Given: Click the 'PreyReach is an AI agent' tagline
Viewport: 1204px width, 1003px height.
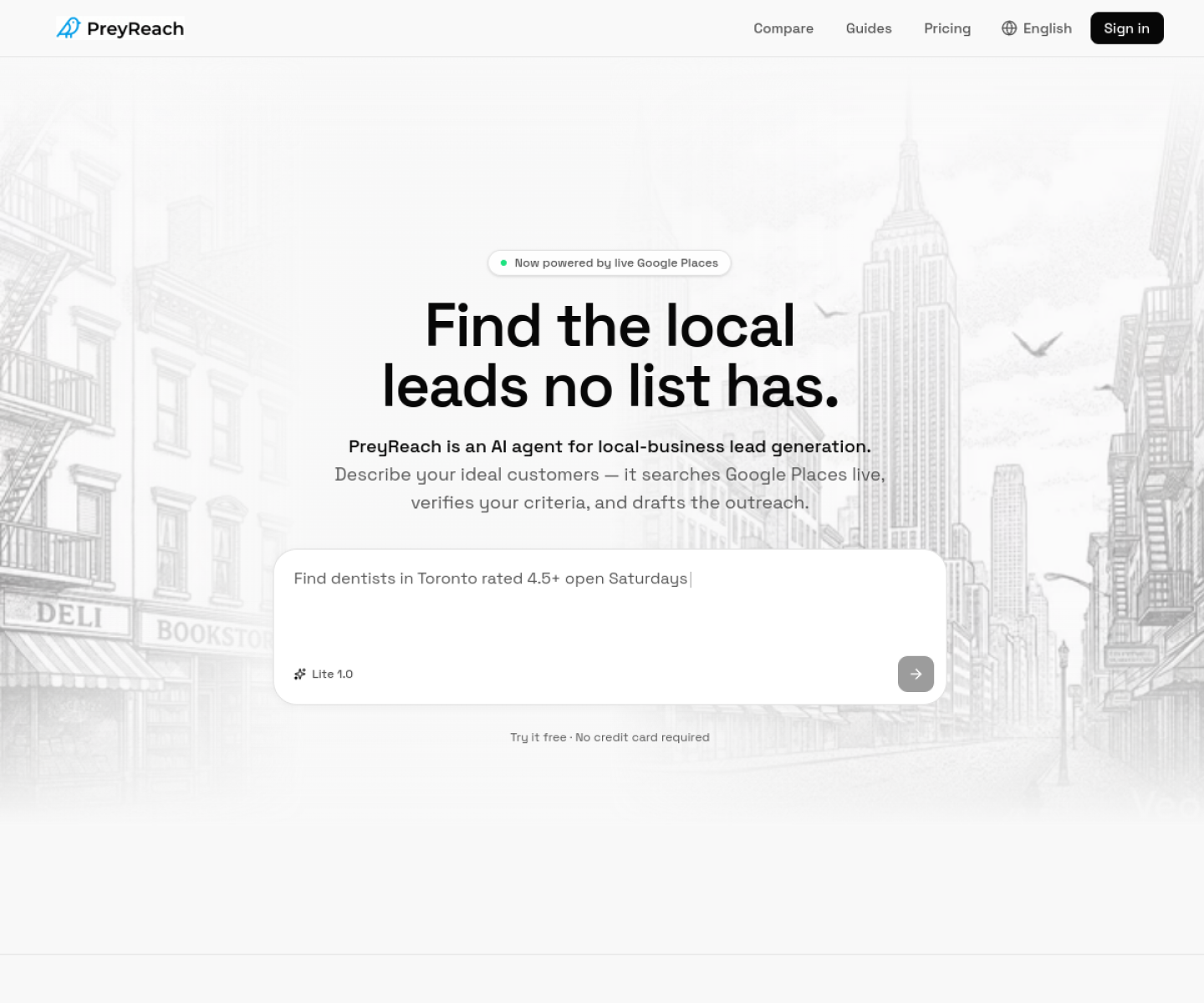Looking at the screenshot, I should (610, 446).
